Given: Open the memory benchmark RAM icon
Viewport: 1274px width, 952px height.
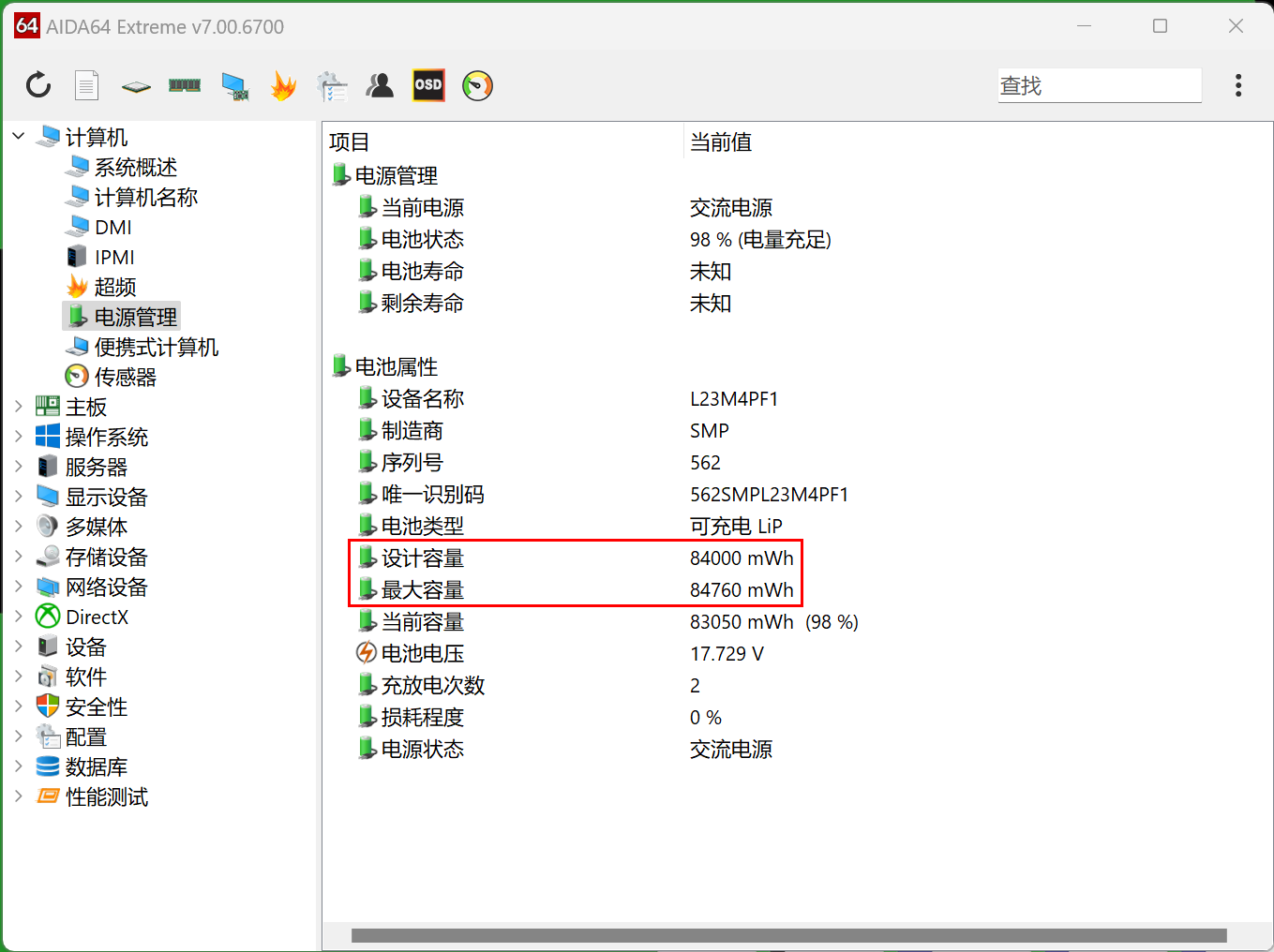Looking at the screenshot, I should pos(185,85).
